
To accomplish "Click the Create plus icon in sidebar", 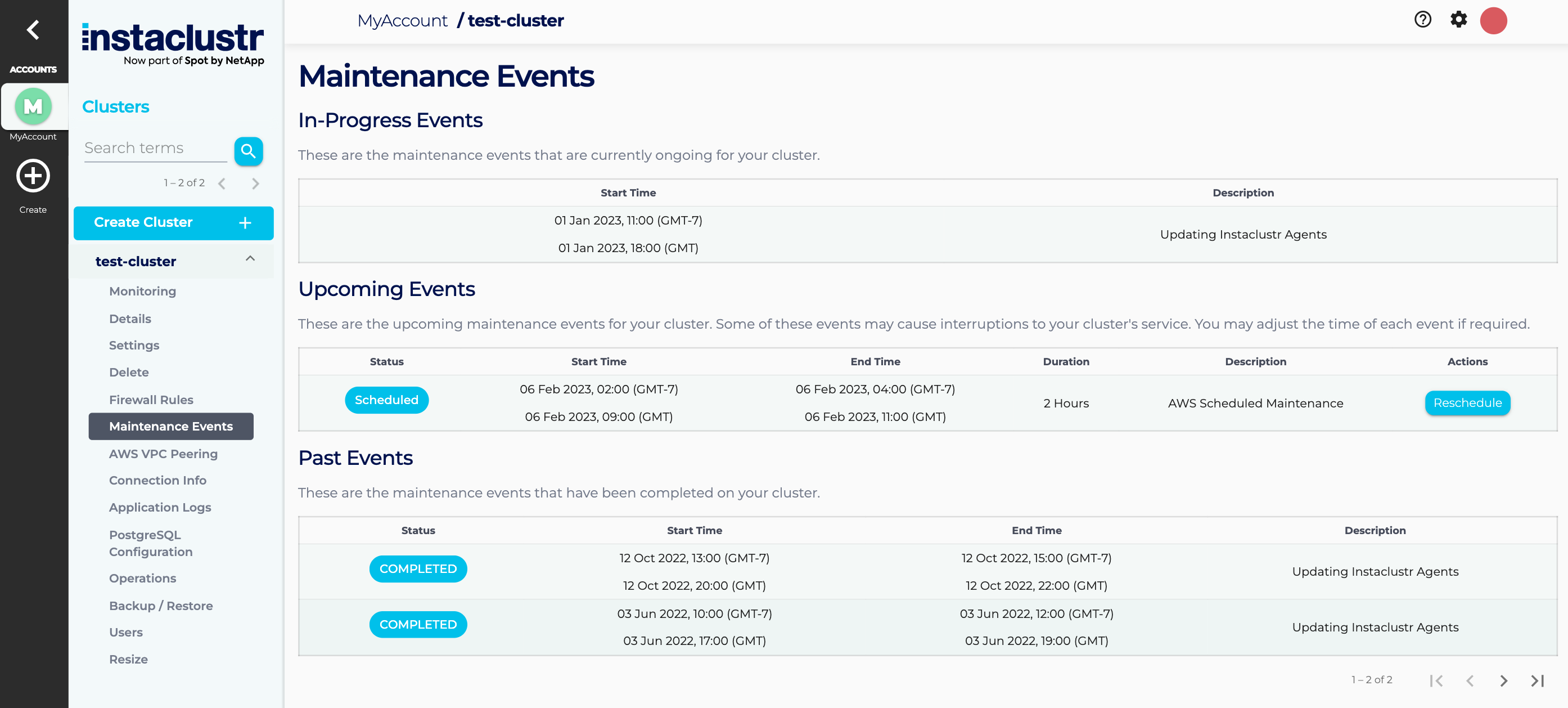I will pos(33,176).
